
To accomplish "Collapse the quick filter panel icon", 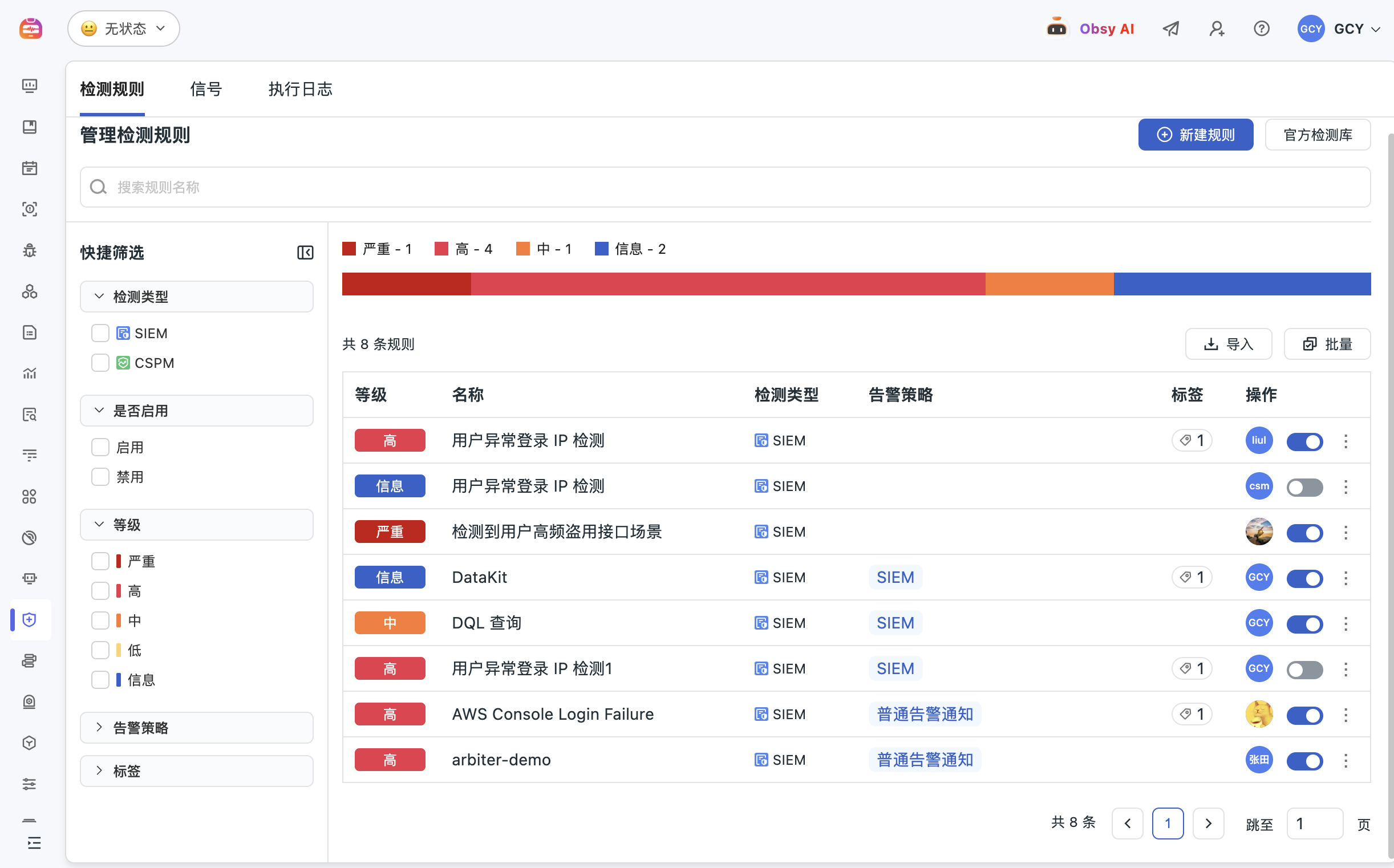I will click(305, 252).
